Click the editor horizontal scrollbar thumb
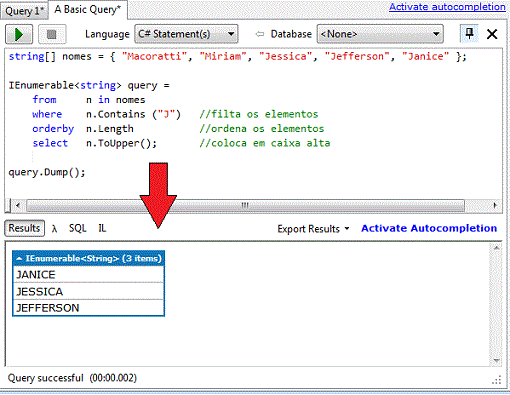 pyautogui.click(x=245, y=205)
